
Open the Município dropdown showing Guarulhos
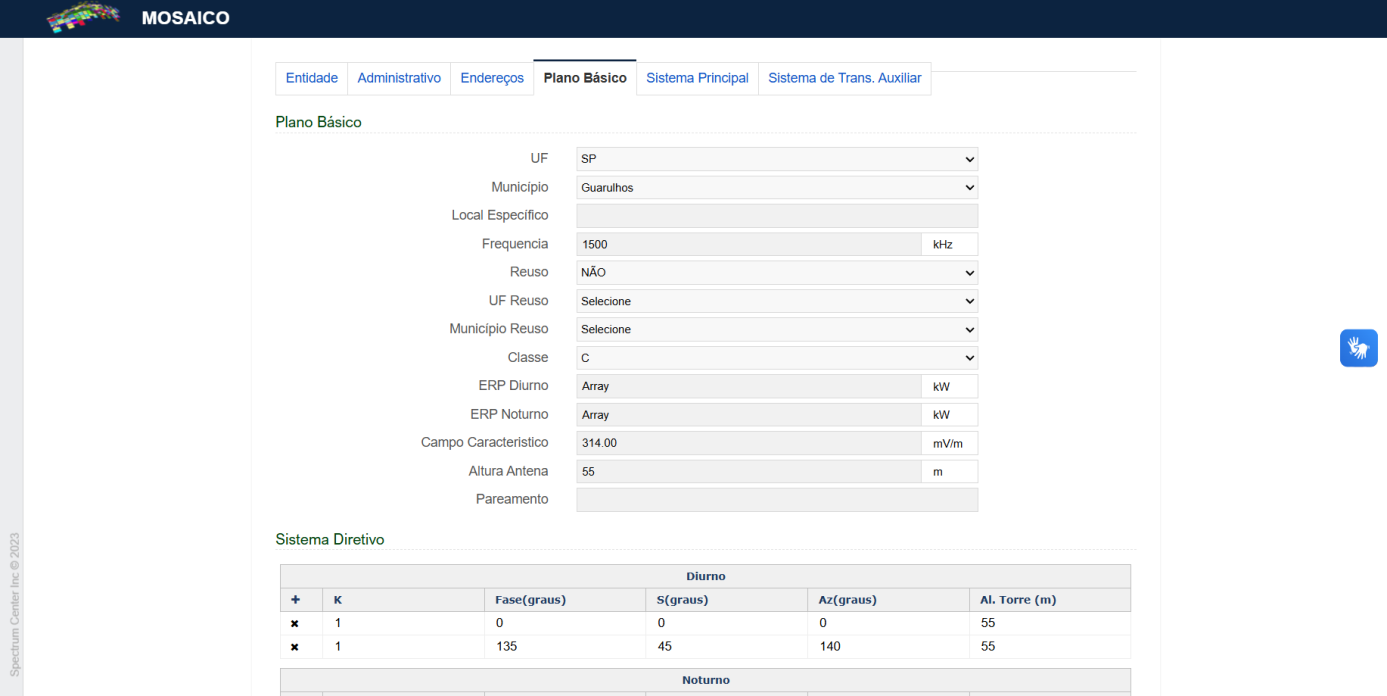pos(777,187)
